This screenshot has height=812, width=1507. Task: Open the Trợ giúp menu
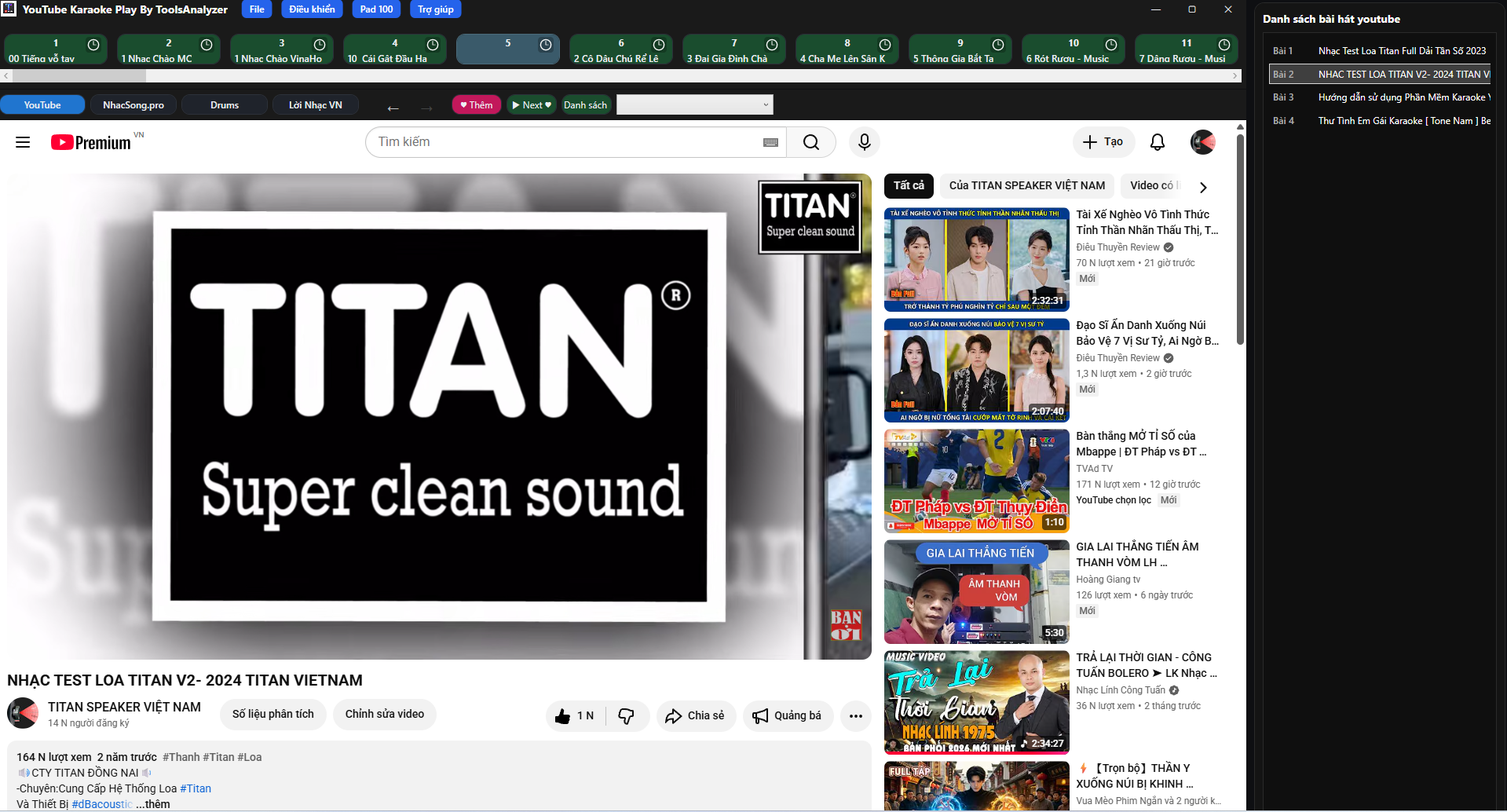[435, 9]
